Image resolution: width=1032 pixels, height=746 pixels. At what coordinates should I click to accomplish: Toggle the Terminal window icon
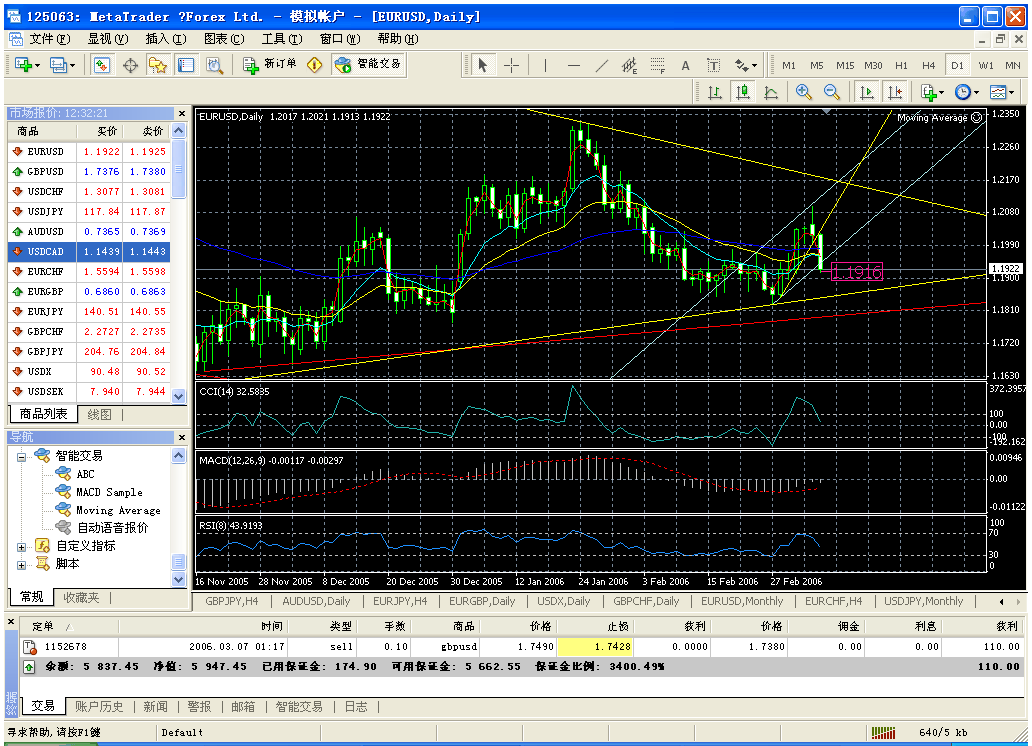coord(186,65)
